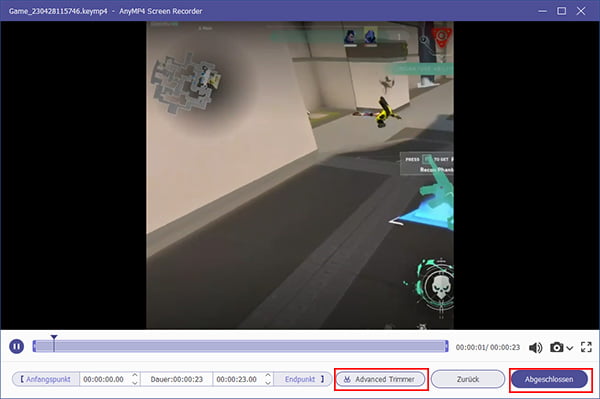Enter fullscreen preview mode
This screenshot has width=600, height=399.
586,347
